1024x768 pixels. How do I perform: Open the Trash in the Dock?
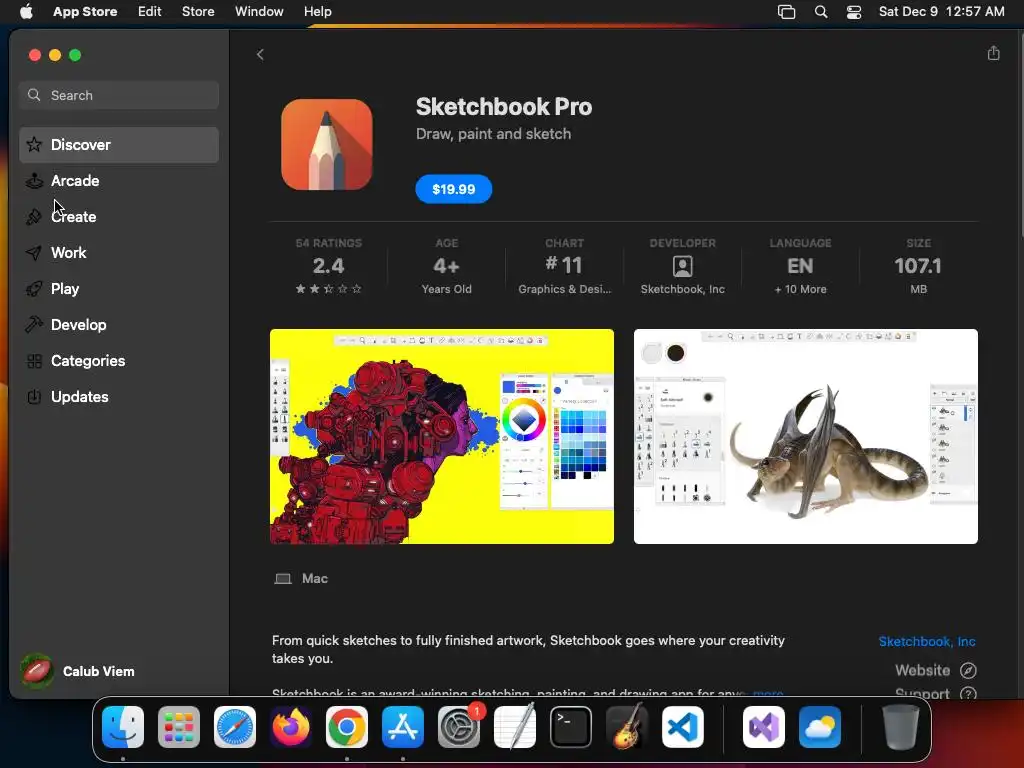click(901, 727)
